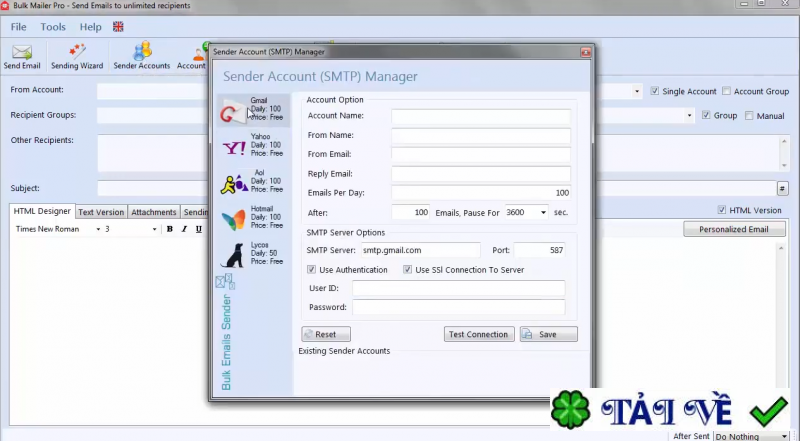This screenshot has height=441, width=800.
Task: Click the UK flag language icon
Action: (118, 27)
